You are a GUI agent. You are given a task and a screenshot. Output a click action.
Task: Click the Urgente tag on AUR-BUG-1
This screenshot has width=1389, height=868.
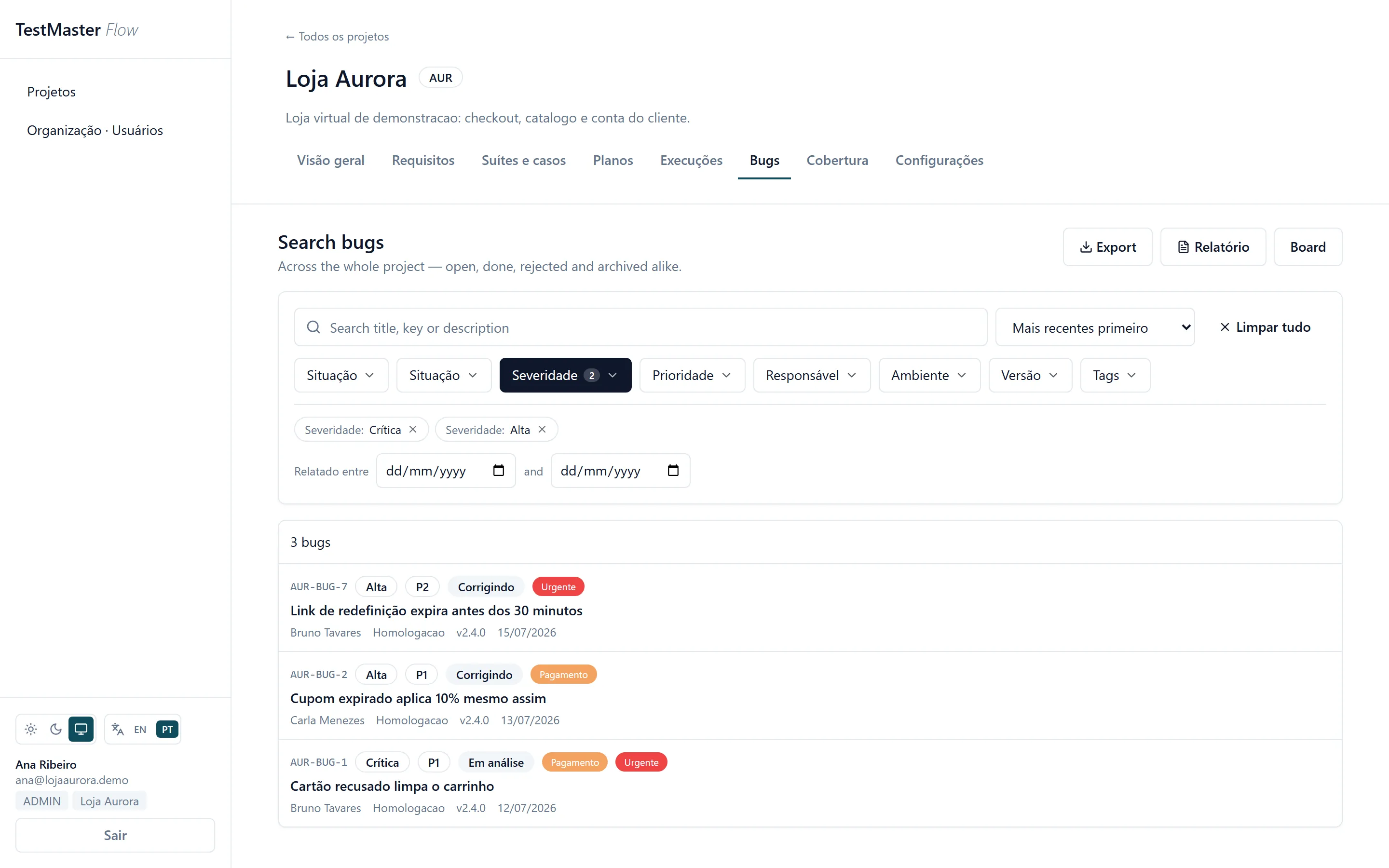click(641, 762)
